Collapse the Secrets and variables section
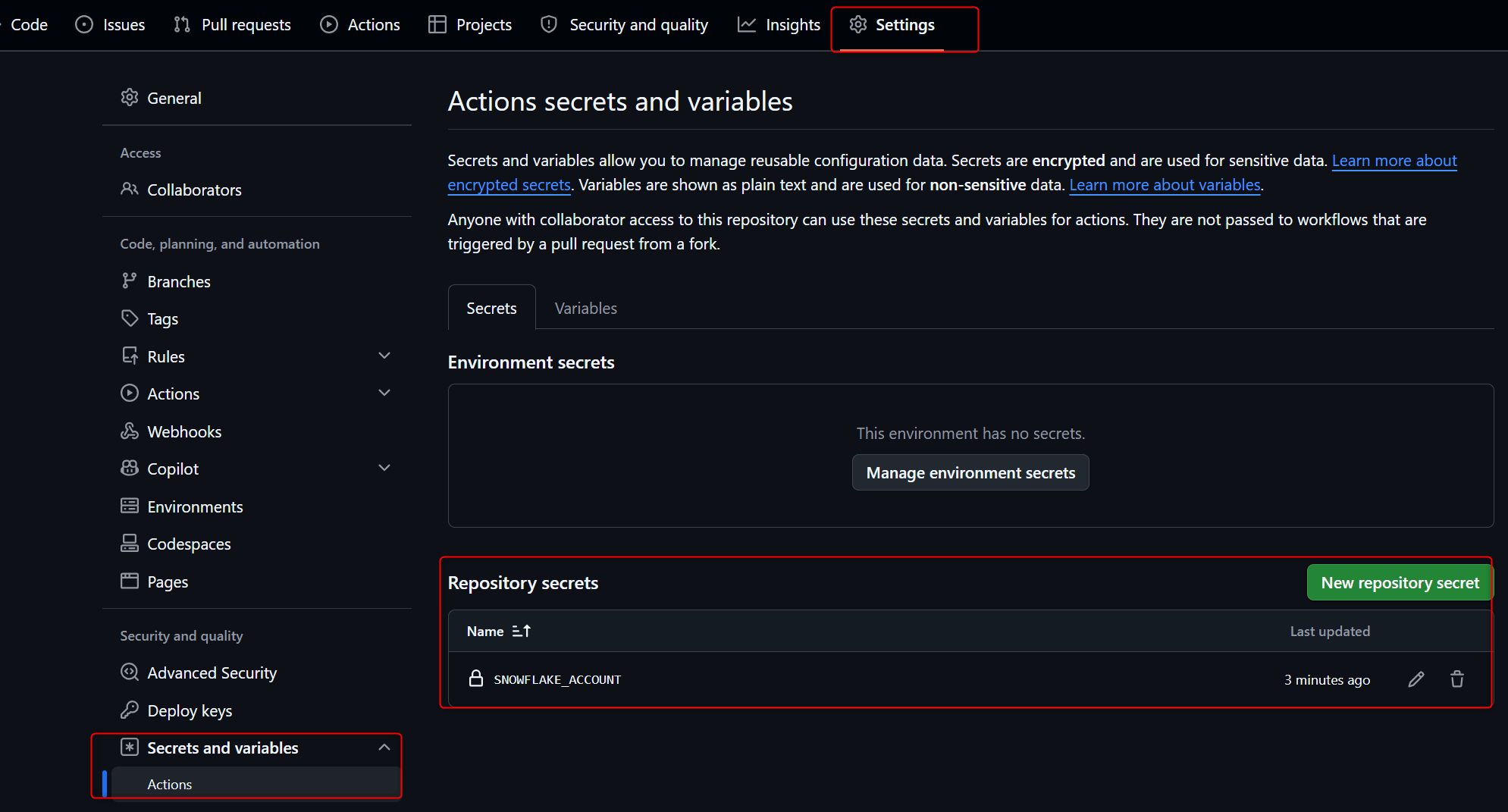The image size is (1508, 812). (x=384, y=748)
